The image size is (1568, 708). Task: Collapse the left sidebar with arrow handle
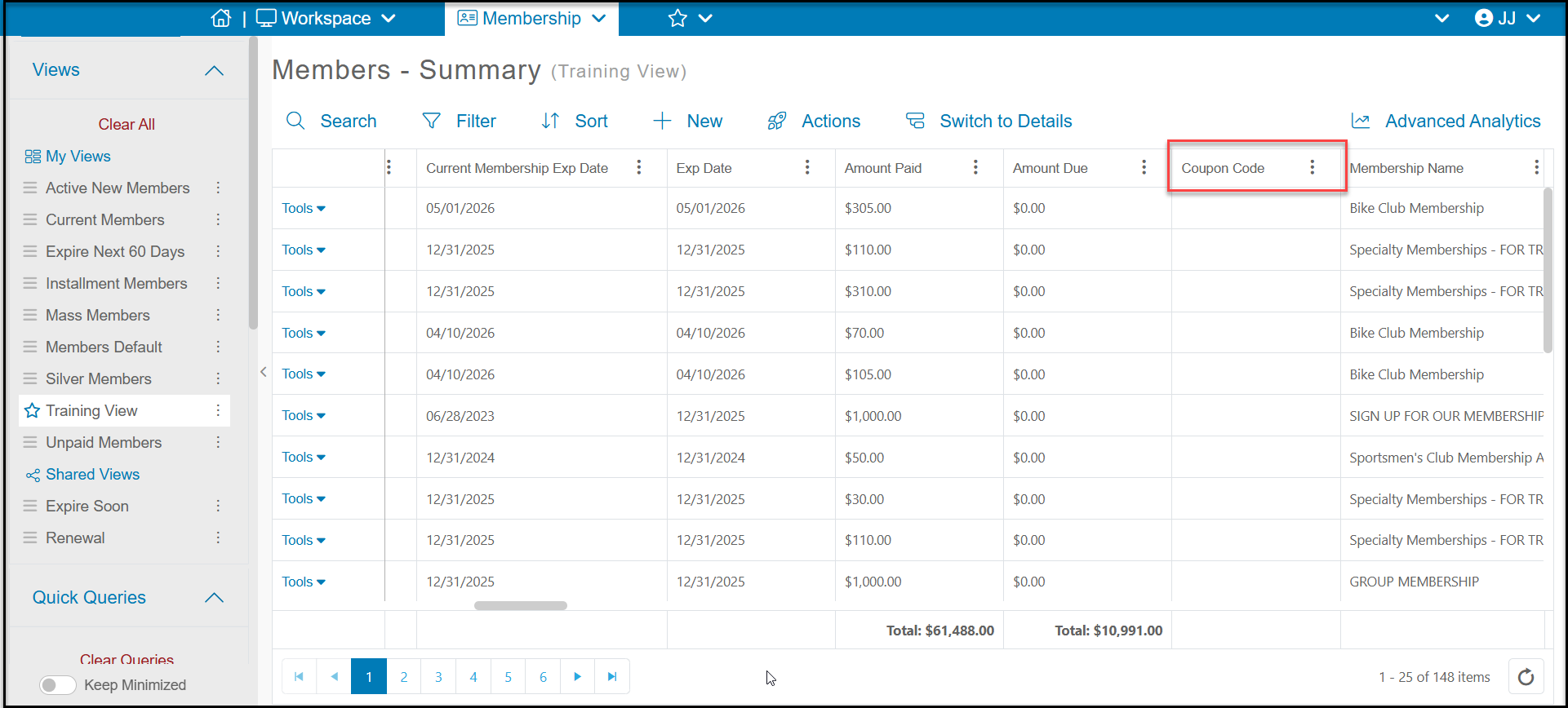click(x=263, y=372)
